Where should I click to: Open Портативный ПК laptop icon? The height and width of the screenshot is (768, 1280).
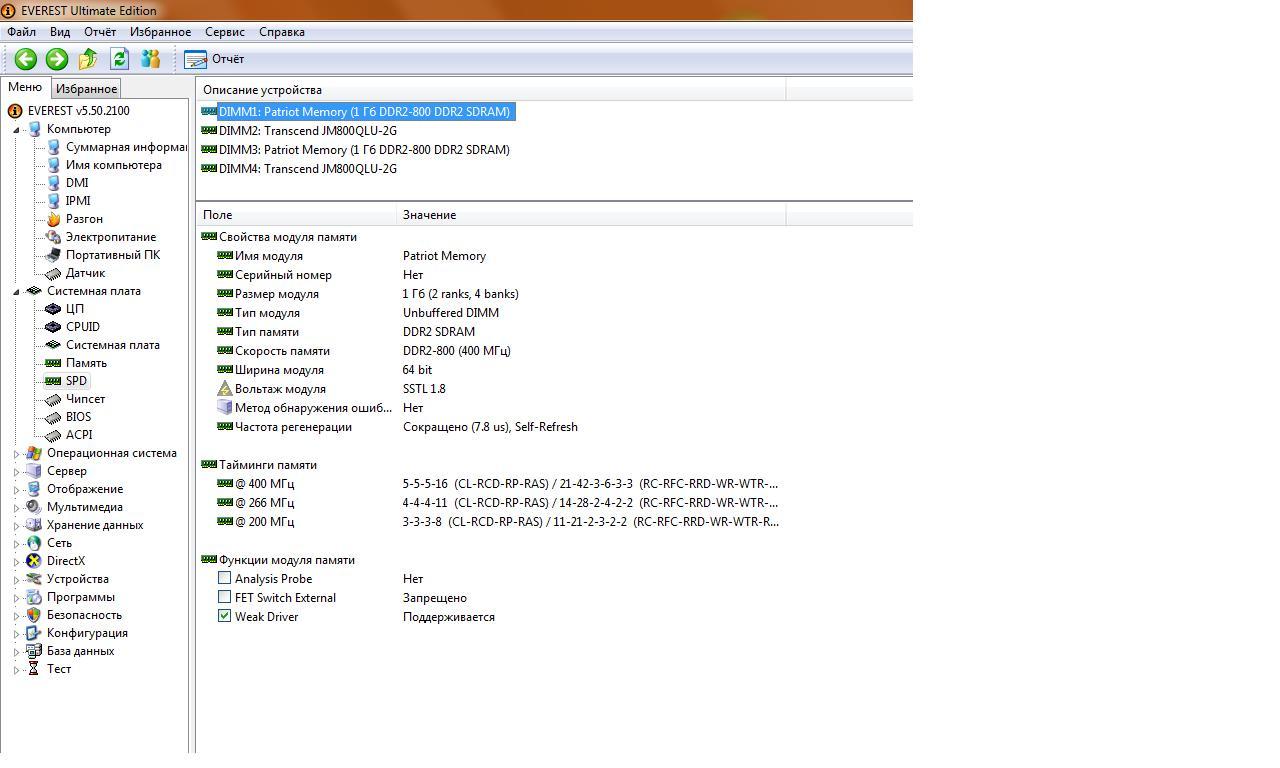click(54, 255)
